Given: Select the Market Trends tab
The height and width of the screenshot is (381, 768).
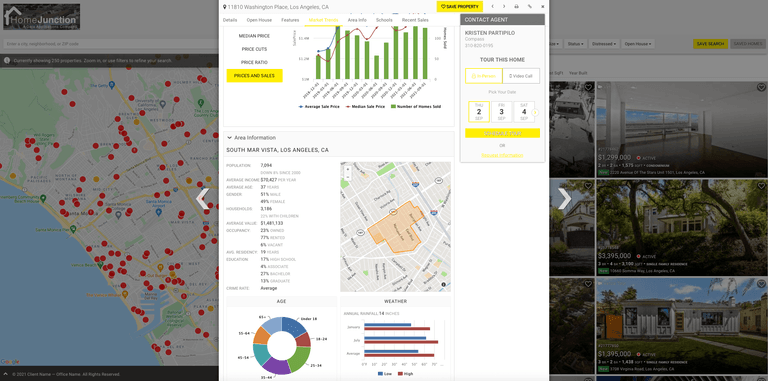Looking at the screenshot, I should pos(323,20).
